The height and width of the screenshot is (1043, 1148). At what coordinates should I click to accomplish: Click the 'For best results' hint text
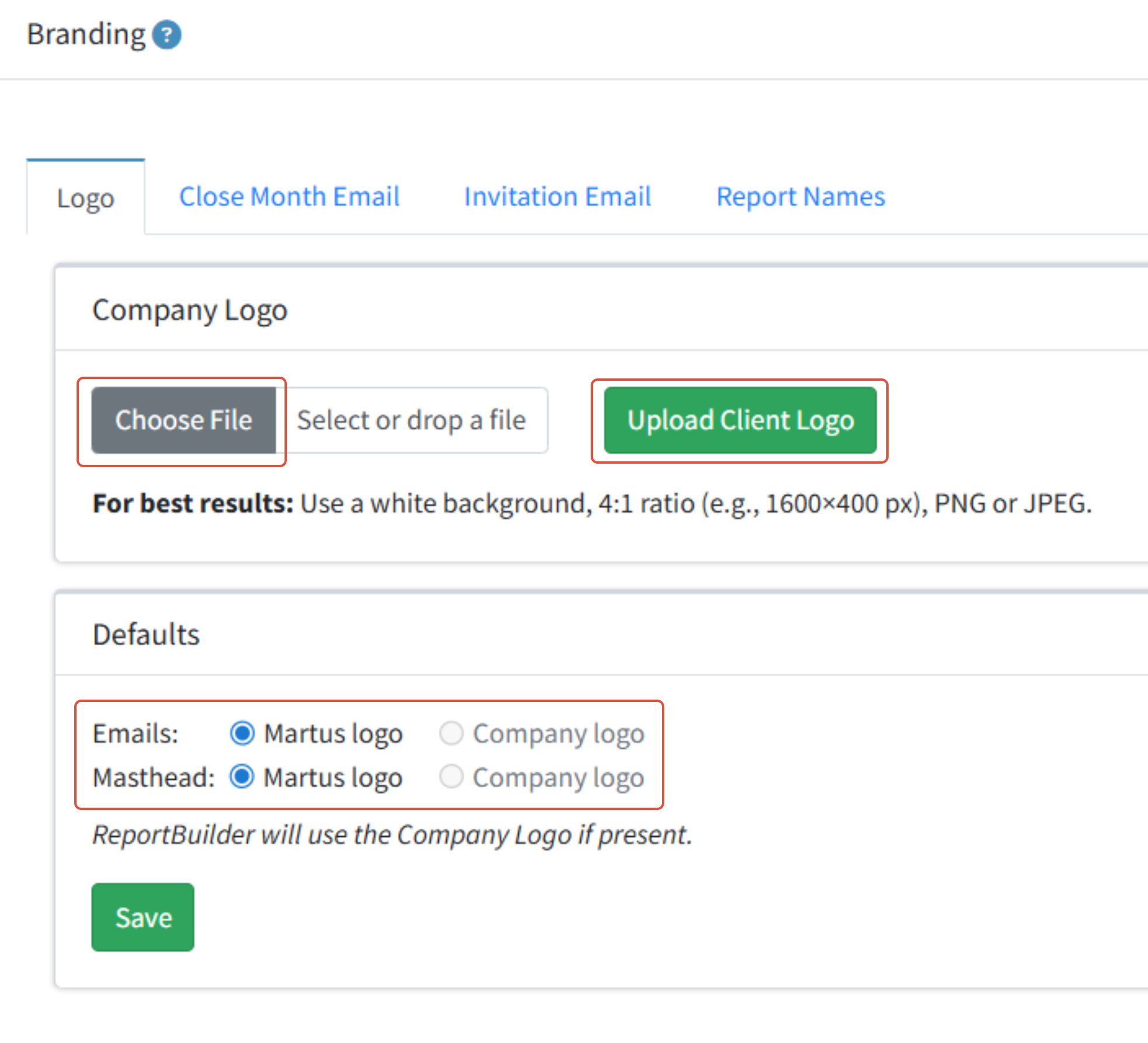click(x=591, y=503)
